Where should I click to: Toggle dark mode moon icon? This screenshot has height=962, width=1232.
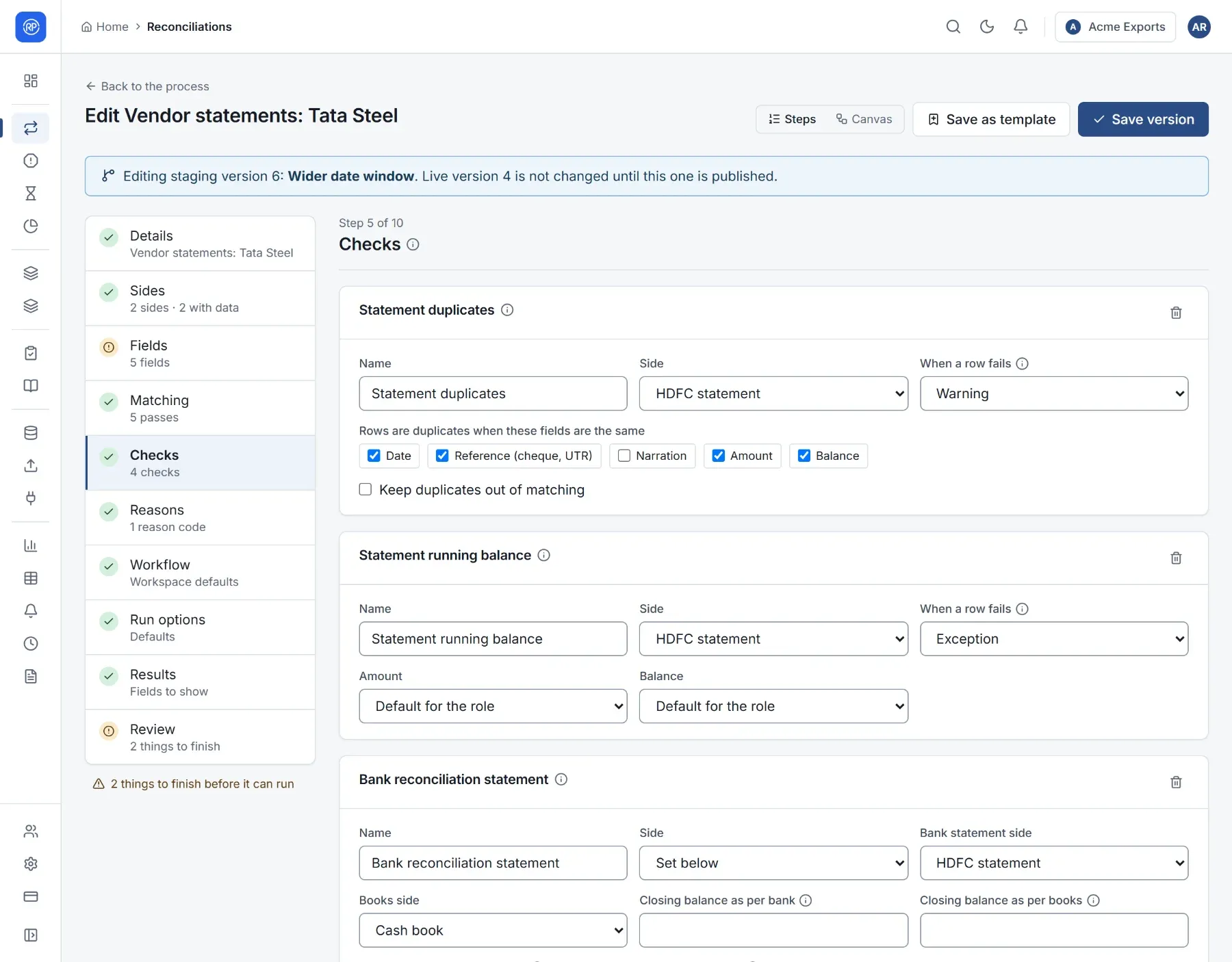click(986, 27)
